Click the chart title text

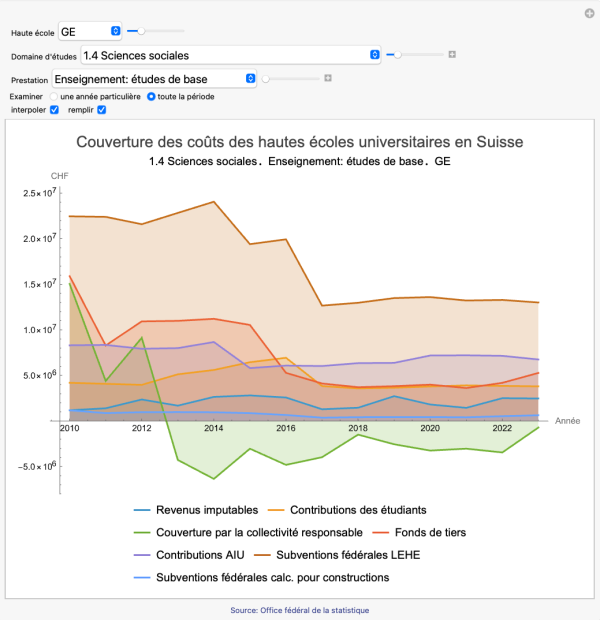tap(299, 142)
